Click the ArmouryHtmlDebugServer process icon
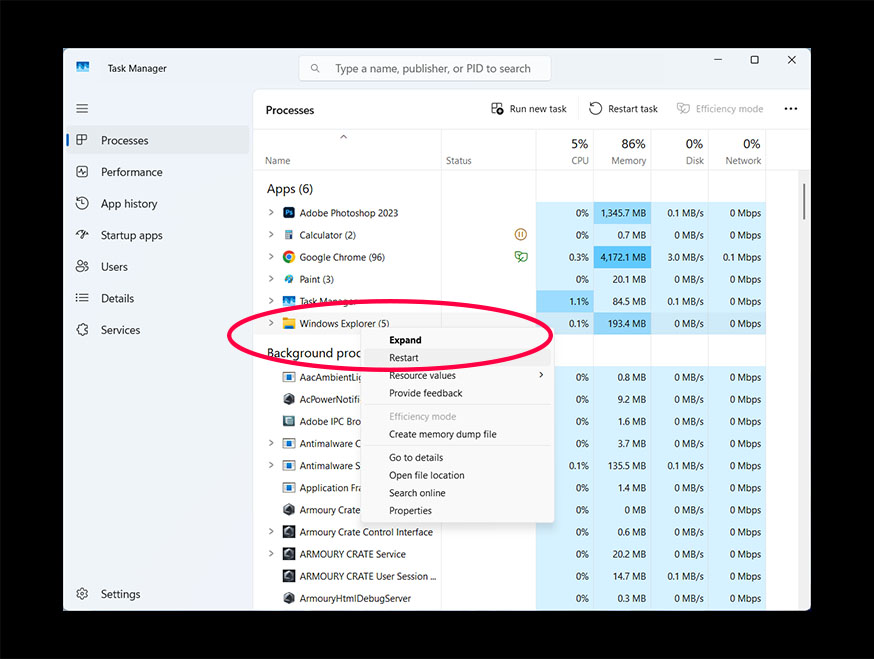The height and width of the screenshot is (659, 874). pos(289,598)
